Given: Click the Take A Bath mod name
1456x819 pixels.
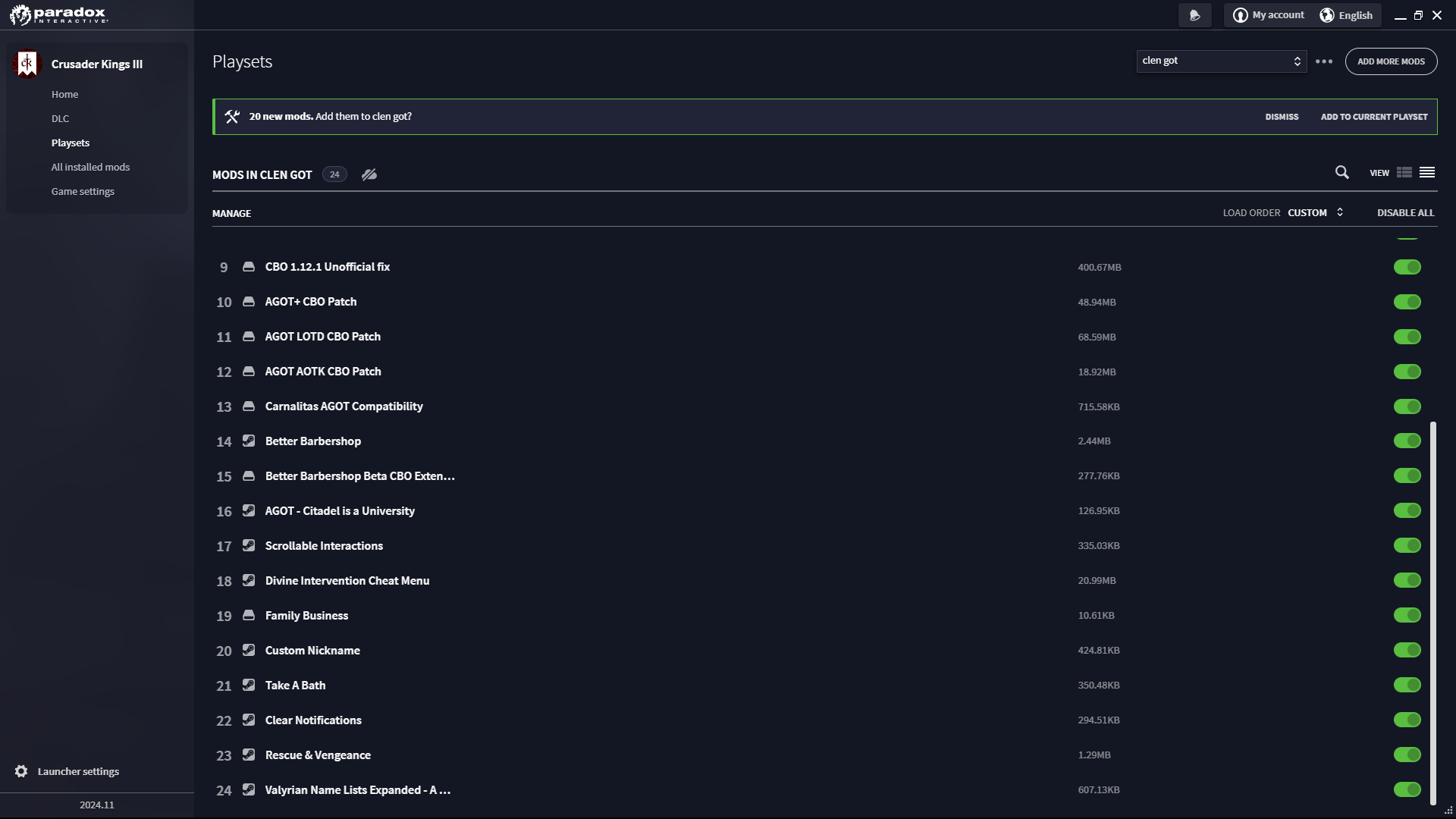Looking at the screenshot, I should [296, 686].
